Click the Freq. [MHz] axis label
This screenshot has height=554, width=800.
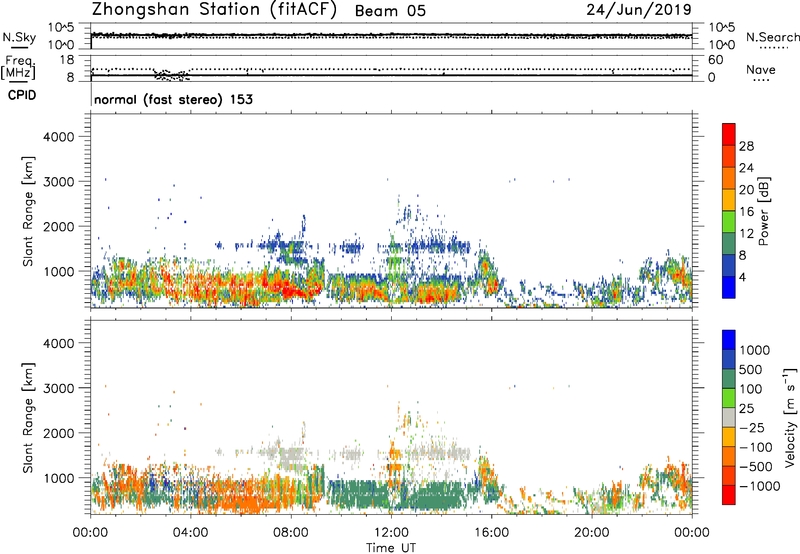(x=18, y=67)
